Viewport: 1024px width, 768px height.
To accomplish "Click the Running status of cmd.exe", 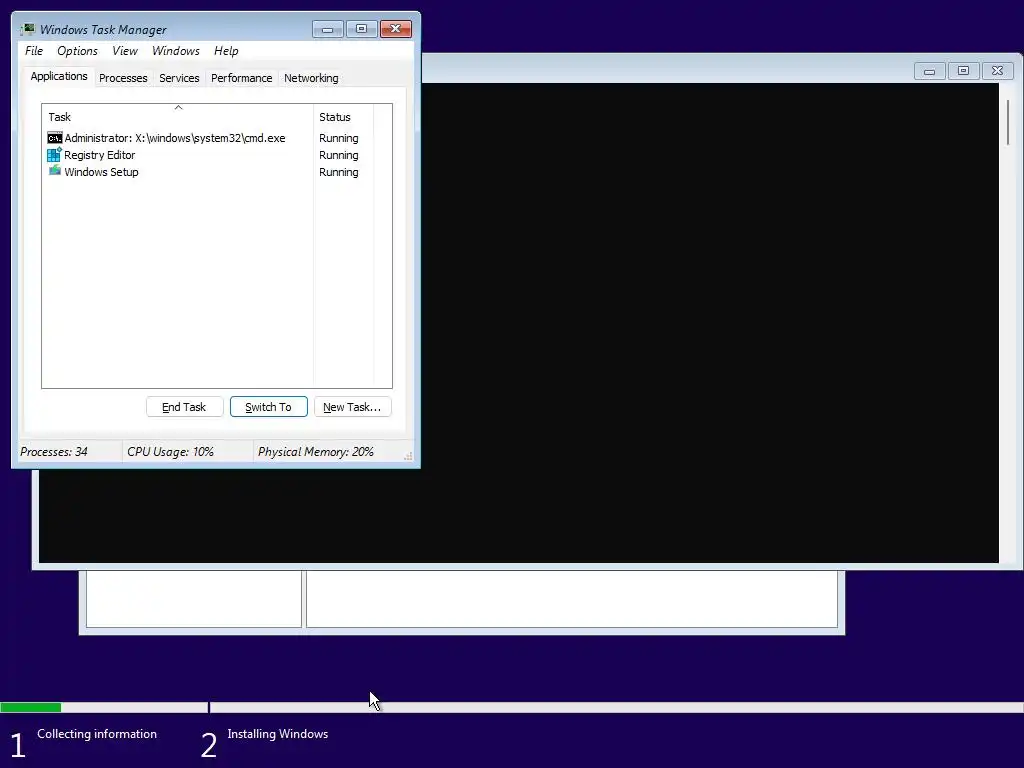I will (x=338, y=138).
